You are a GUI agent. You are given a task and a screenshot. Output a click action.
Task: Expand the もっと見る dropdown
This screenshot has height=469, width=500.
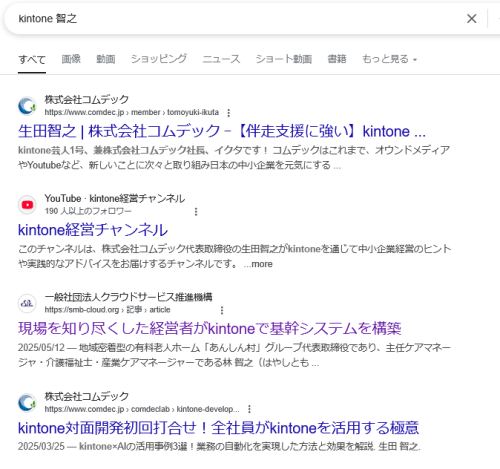[389, 59]
